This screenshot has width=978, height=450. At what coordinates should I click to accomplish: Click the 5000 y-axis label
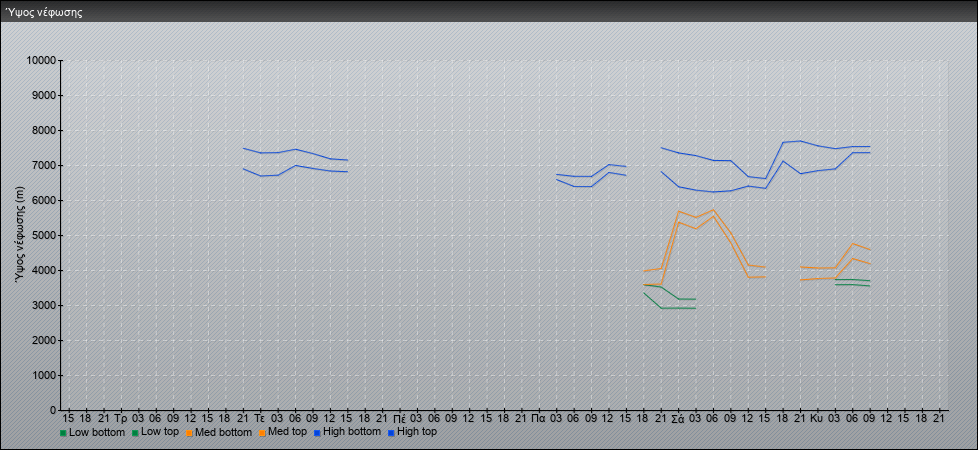(x=44, y=235)
